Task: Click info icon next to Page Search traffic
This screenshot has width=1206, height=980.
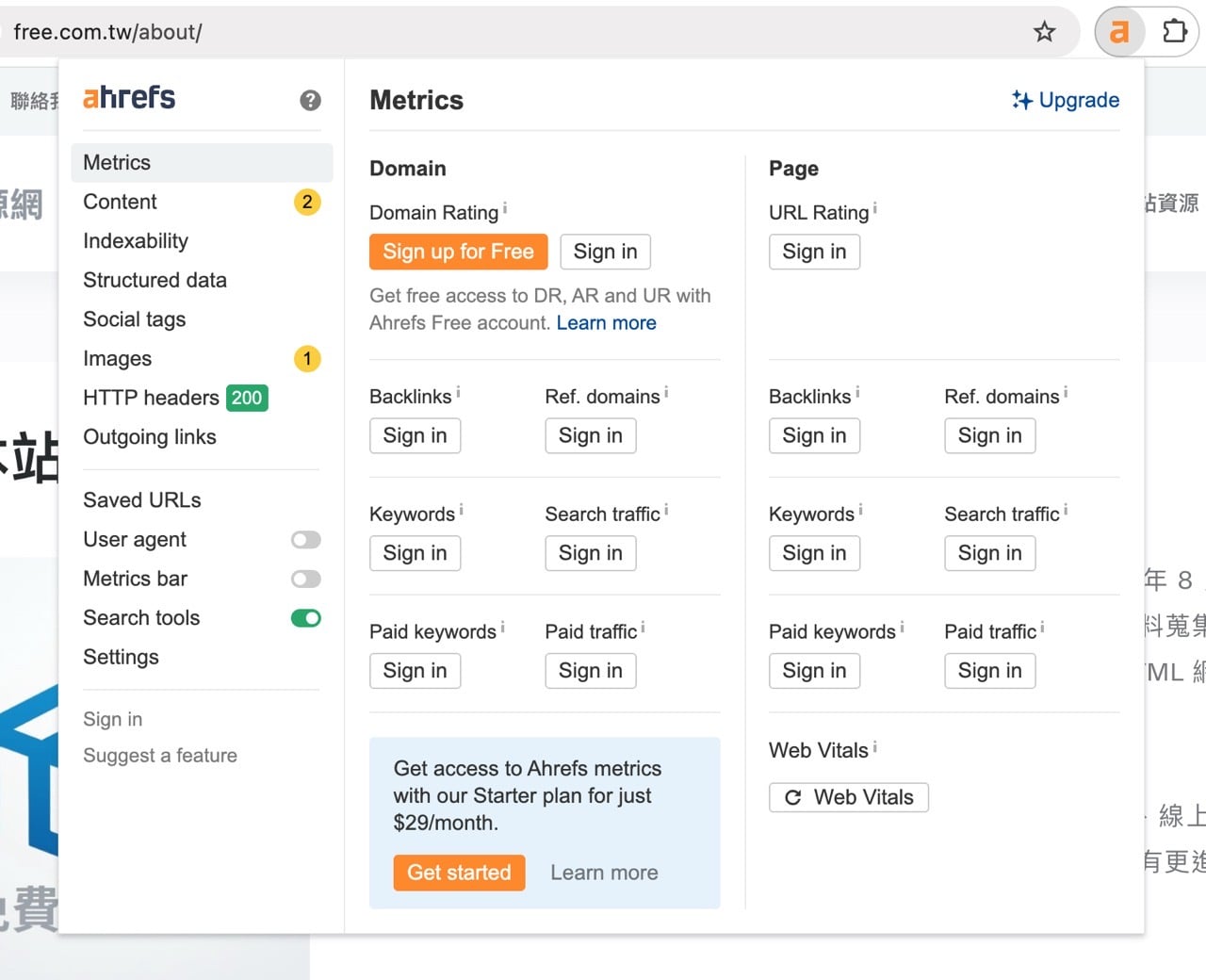Action: (1066, 510)
